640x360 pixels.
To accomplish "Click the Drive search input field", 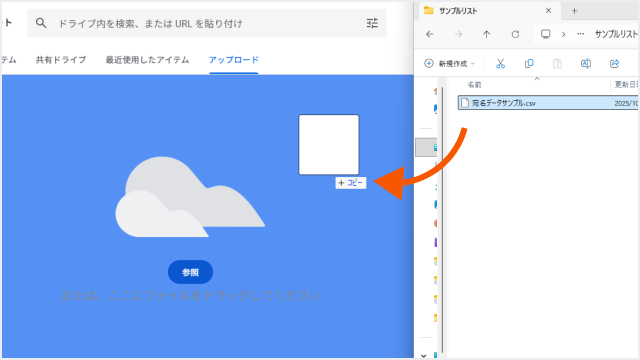I will pyautogui.click(x=207, y=23).
